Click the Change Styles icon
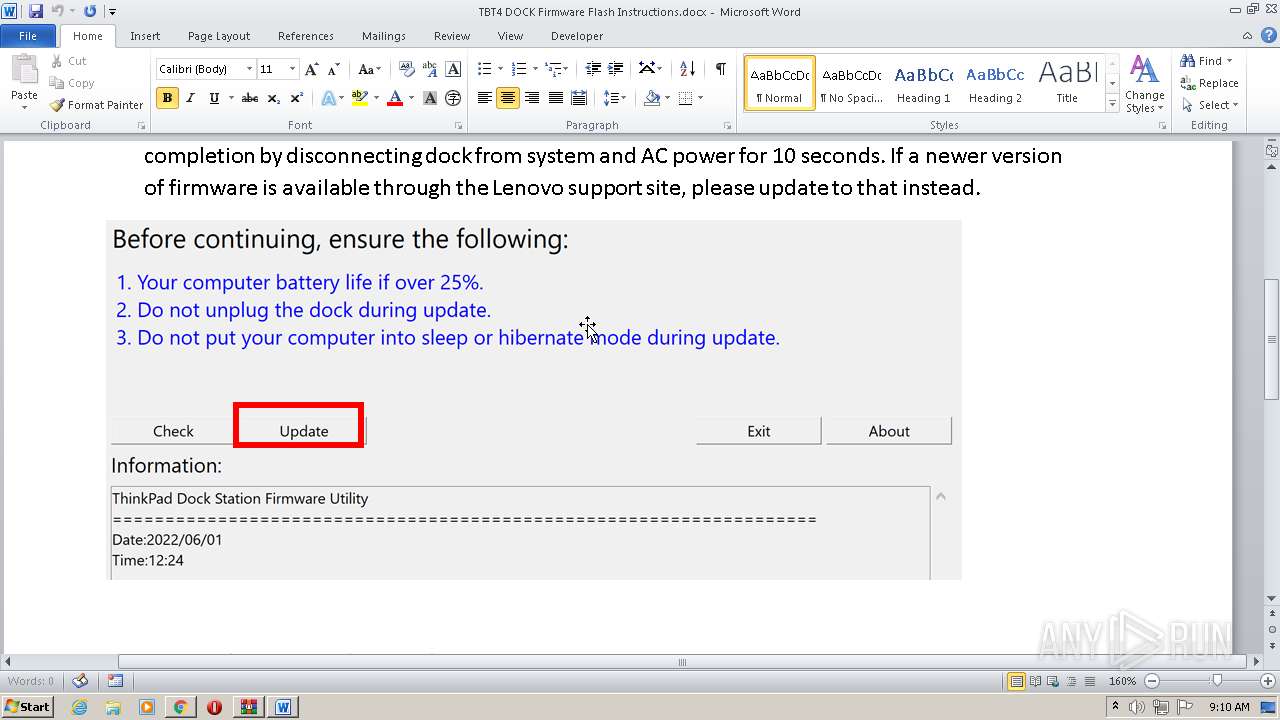This screenshot has height=720, width=1280. point(1144,84)
